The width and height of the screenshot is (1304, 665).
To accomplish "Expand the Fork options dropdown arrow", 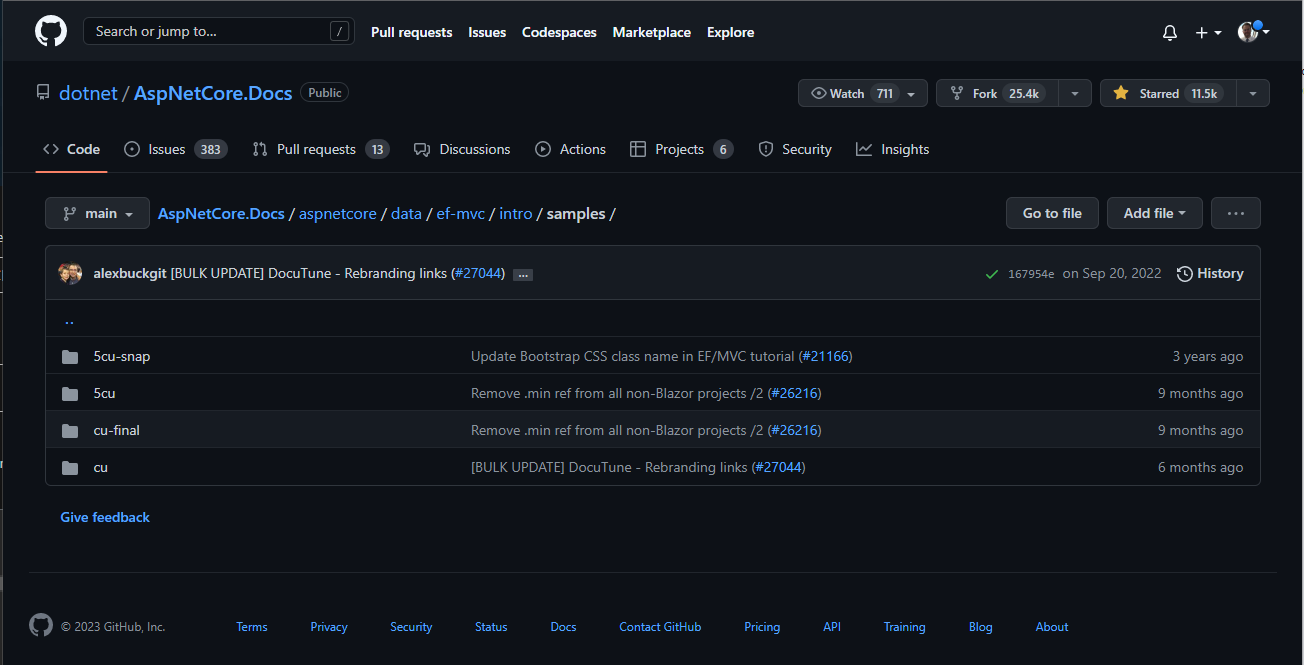I will pyautogui.click(x=1075, y=93).
